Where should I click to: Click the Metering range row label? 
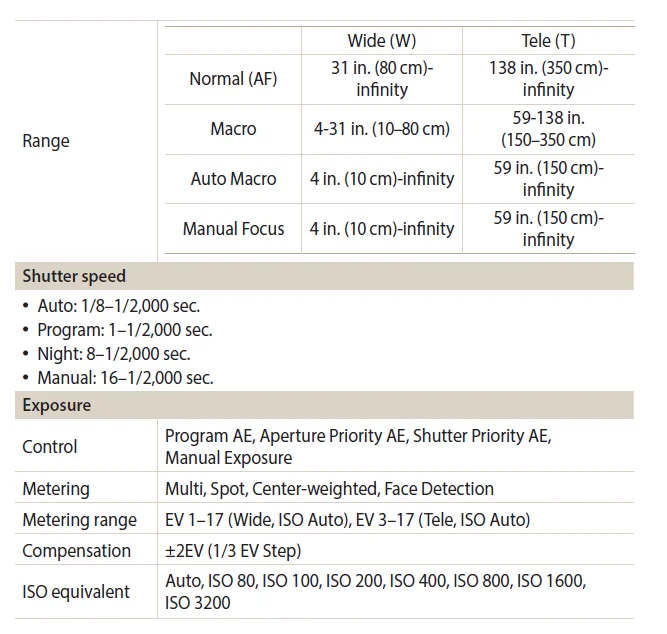pyautogui.click(x=79, y=520)
